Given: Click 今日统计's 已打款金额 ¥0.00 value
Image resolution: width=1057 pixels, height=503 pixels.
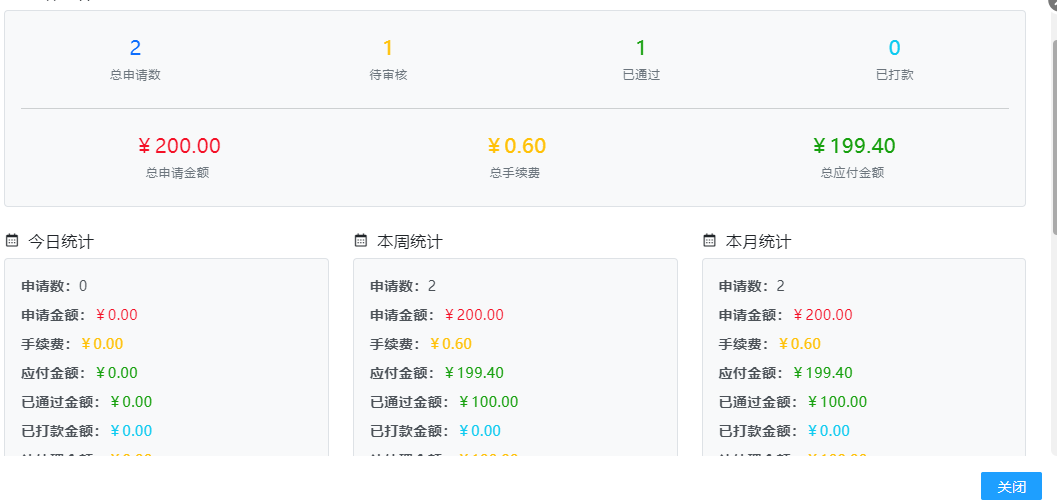Looking at the screenshot, I should pyautogui.click(x=131, y=431).
